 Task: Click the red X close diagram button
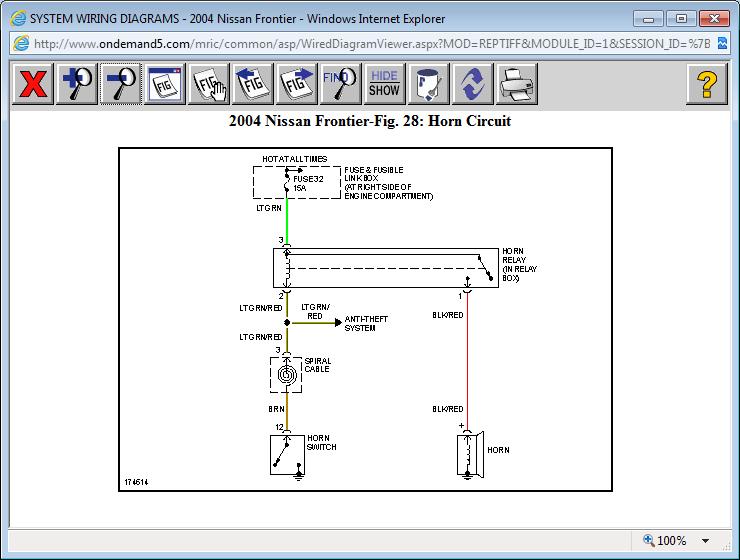click(33, 84)
